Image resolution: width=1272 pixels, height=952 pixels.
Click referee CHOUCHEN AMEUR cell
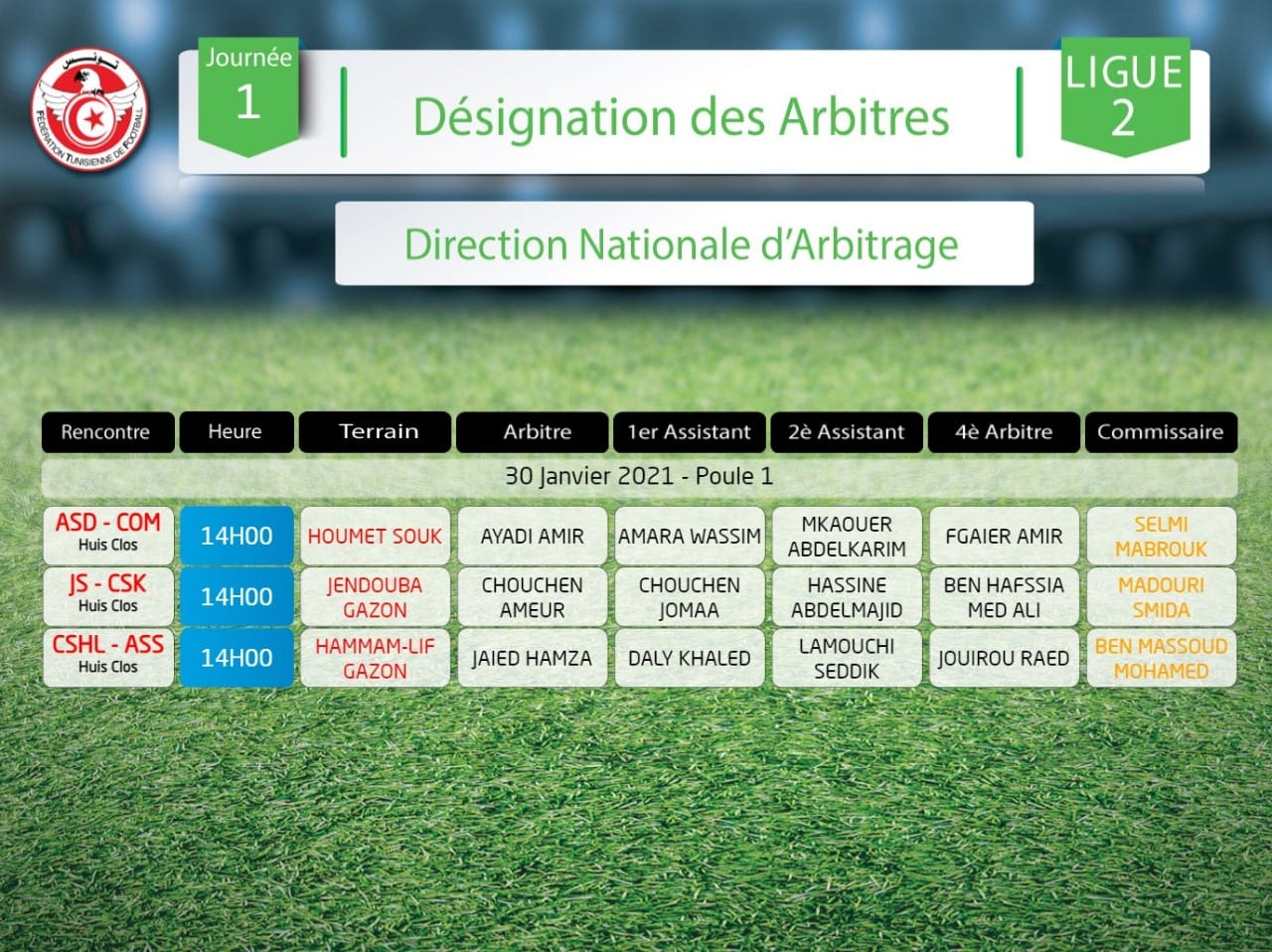click(x=532, y=596)
